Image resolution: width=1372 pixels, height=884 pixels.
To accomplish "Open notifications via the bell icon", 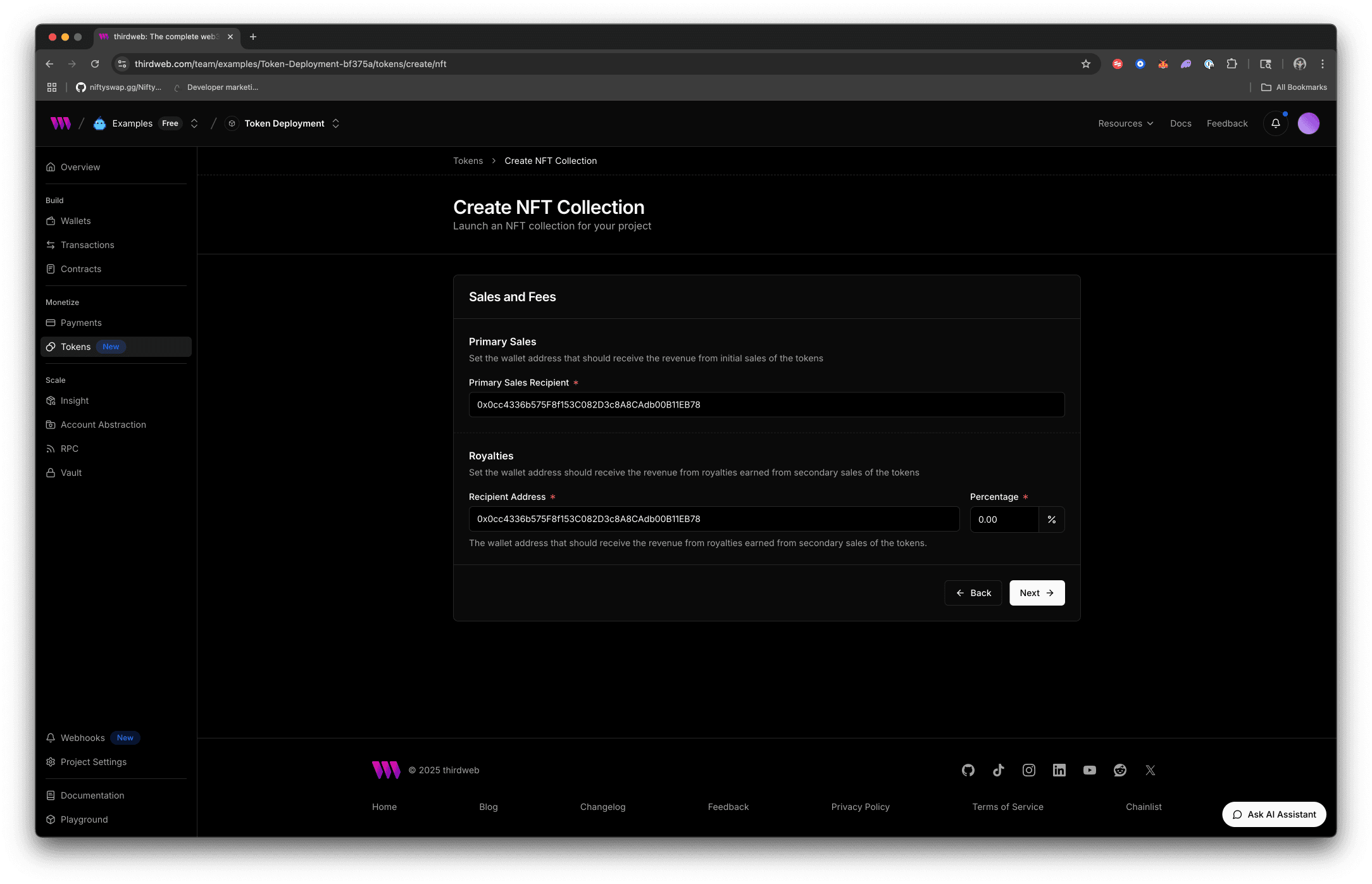I will pos(1275,123).
